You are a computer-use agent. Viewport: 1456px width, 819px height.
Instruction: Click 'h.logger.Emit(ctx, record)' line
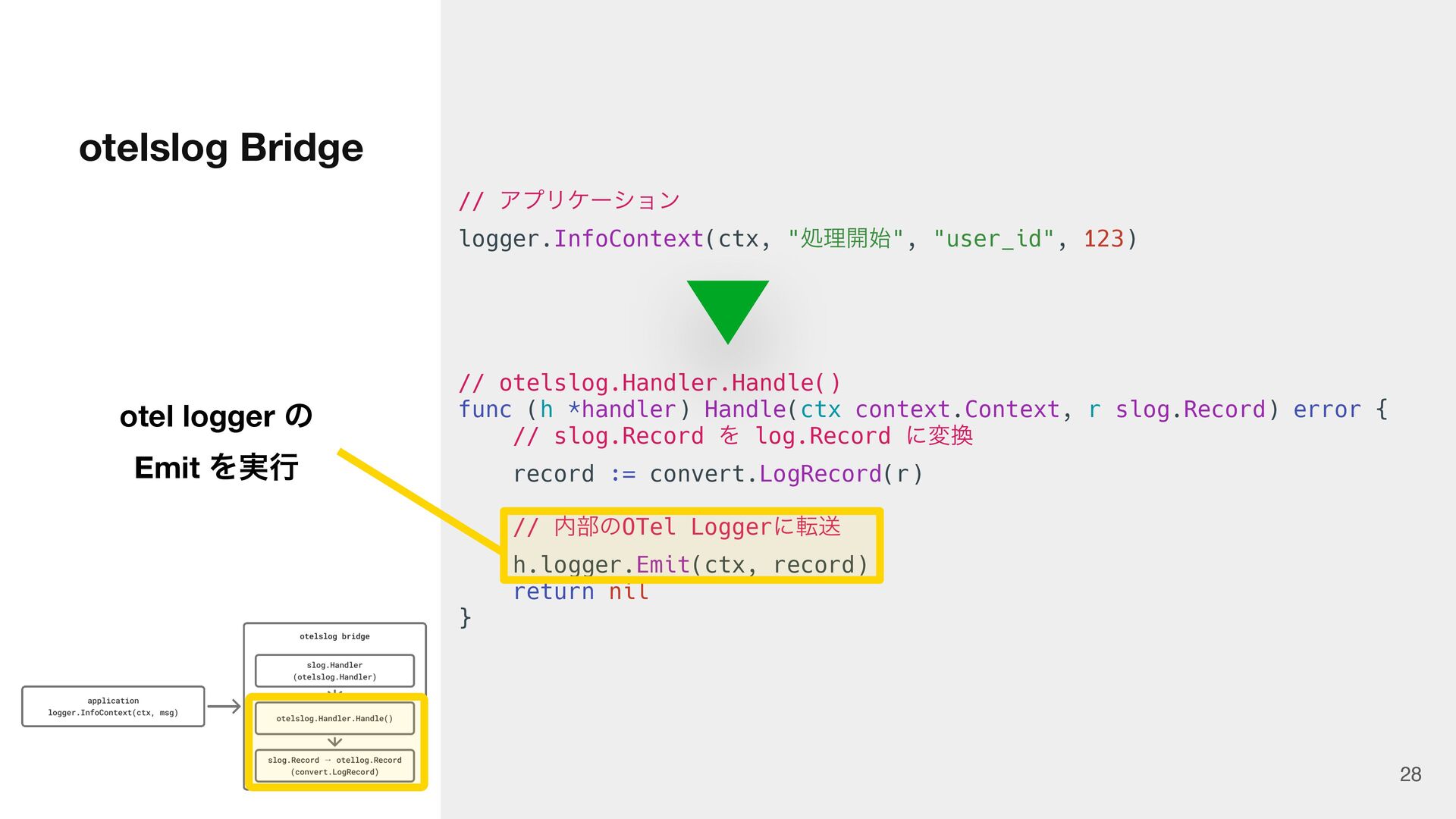click(690, 565)
